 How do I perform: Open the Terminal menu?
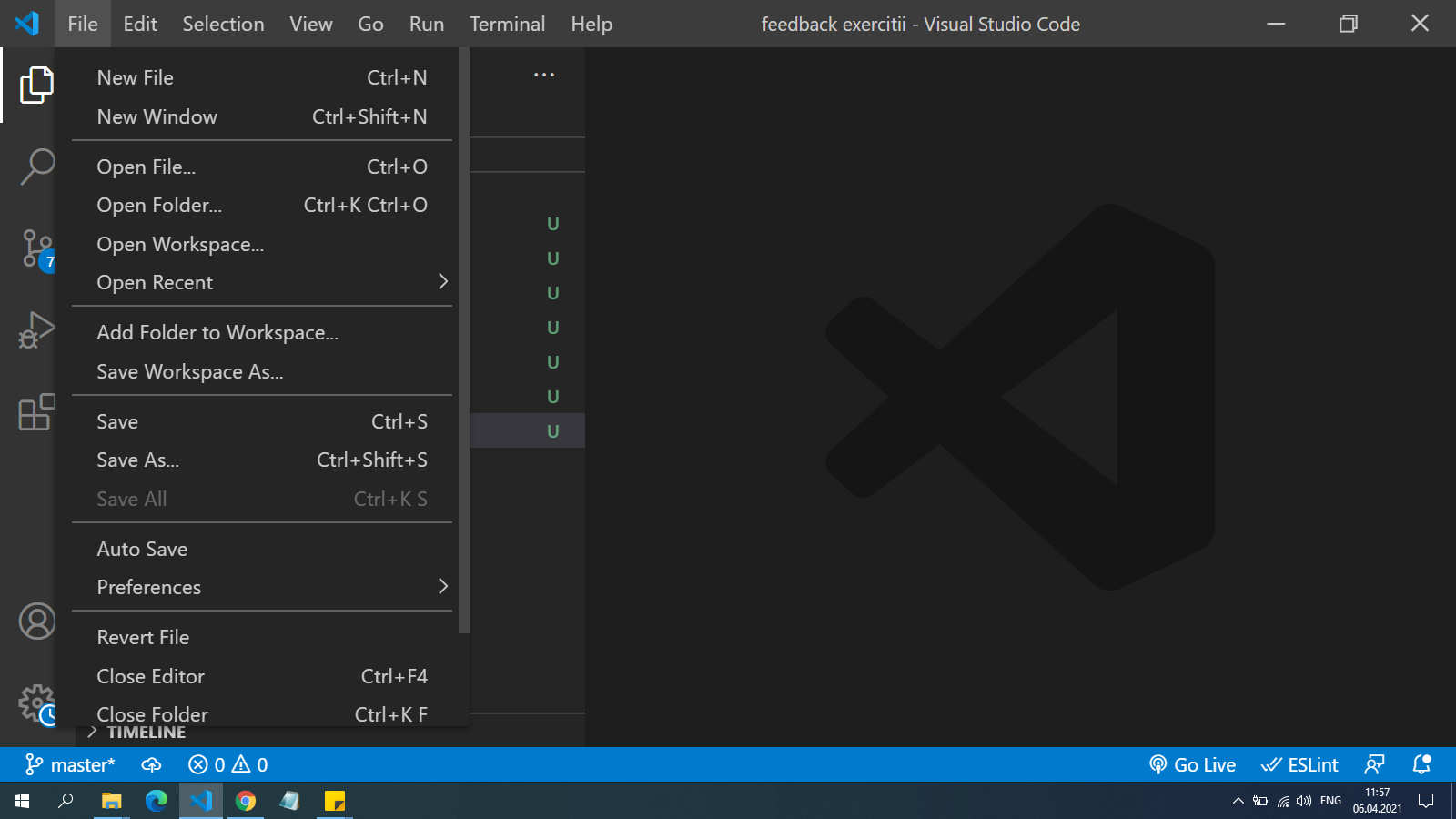(507, 24)
